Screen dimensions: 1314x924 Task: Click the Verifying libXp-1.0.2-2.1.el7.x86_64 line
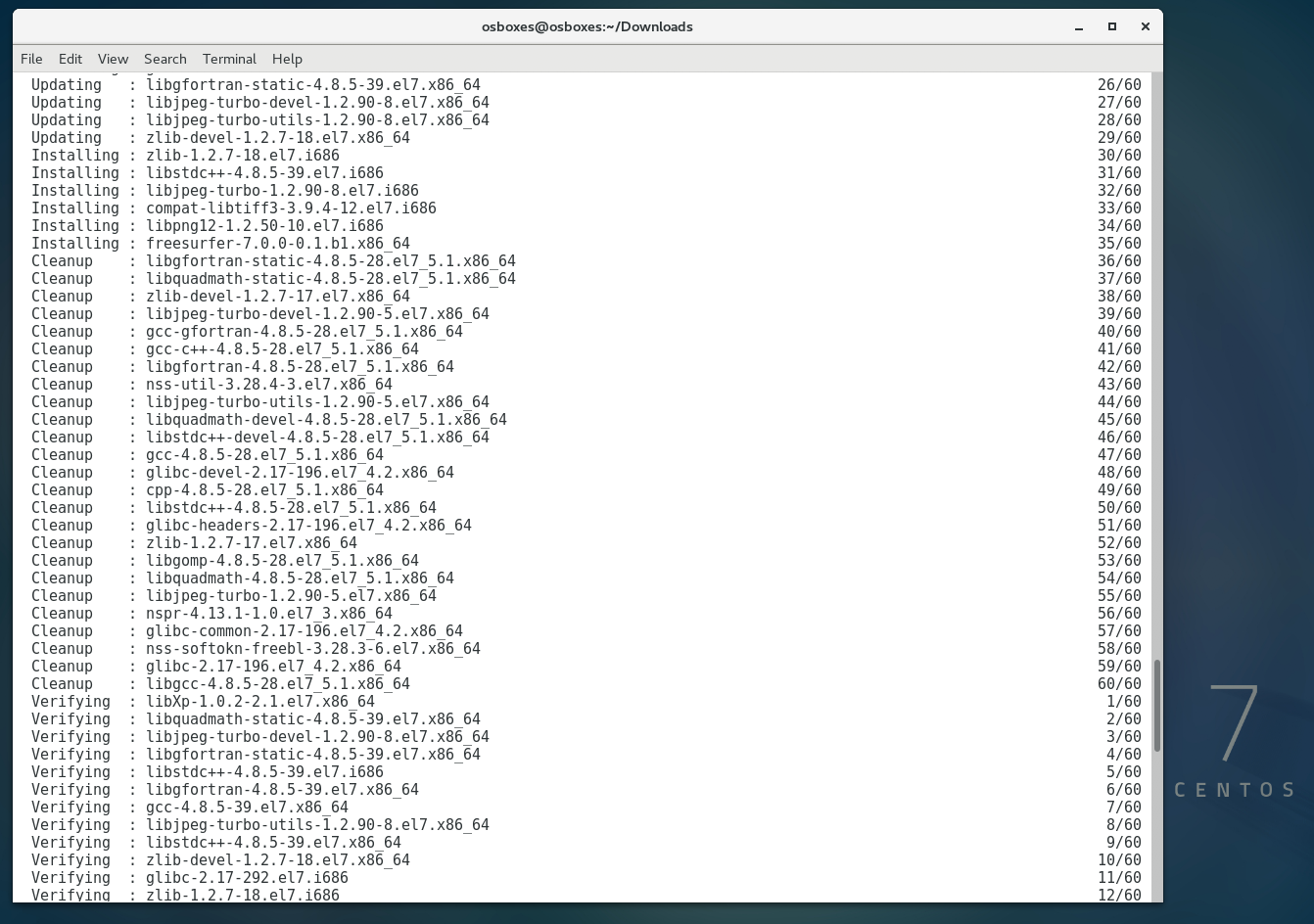(260, 702)
